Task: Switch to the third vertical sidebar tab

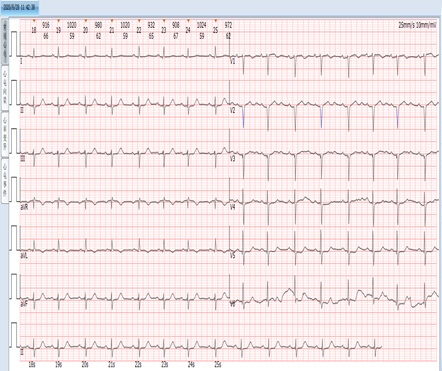Action: pos(5,134)
